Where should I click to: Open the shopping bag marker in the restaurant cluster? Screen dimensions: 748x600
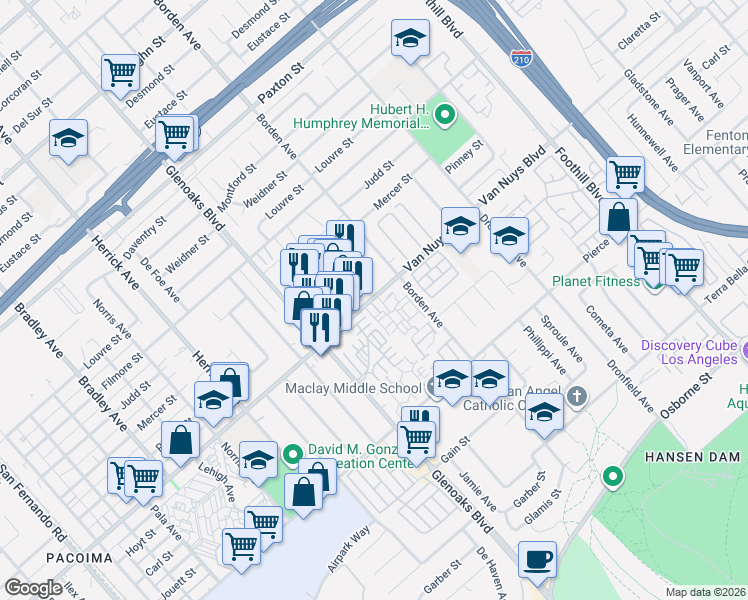(x=300, y=305)
